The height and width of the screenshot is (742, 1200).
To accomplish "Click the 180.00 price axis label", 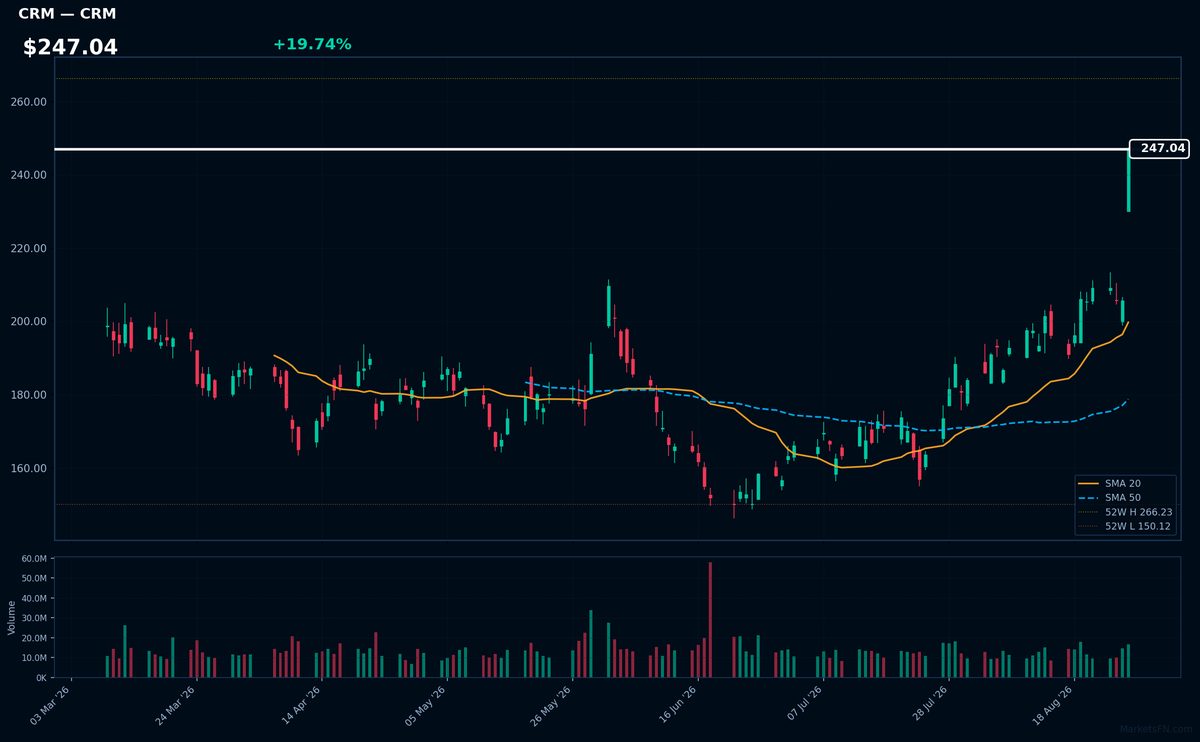I will point(31,395).
